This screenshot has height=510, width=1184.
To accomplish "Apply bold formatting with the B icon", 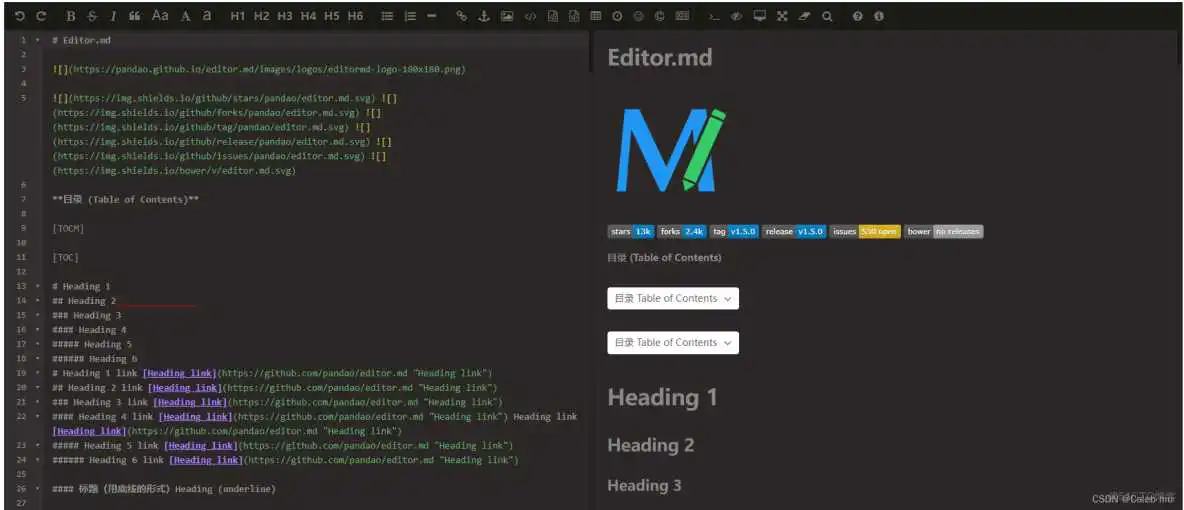I will coord(70,16).
